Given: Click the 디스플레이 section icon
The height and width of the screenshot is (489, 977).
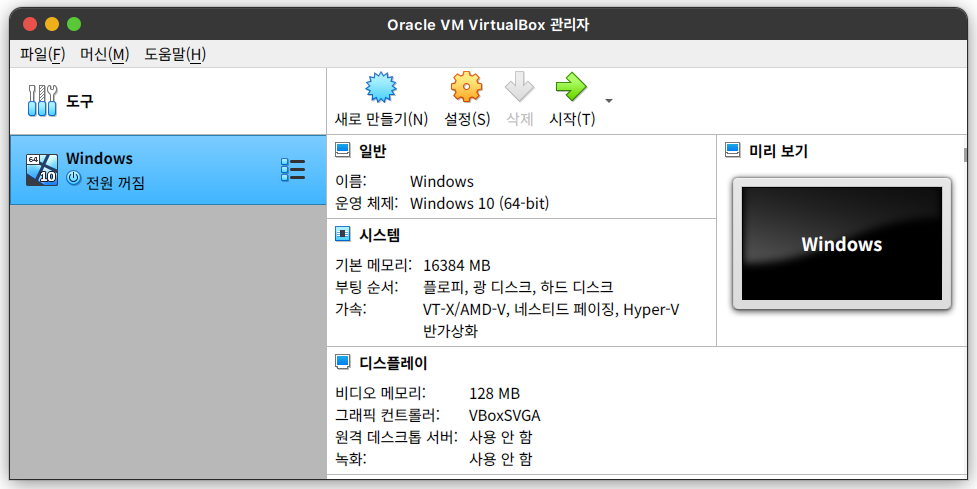Looking at the screenshot, I should 343,362.
